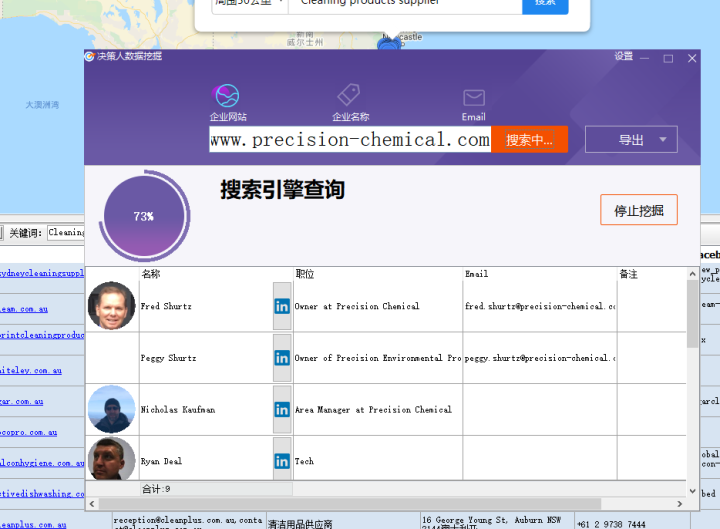This screenshot has height=529, width=720.
Task: Click the 职位 column header
Action: click(x=378, y=274)
